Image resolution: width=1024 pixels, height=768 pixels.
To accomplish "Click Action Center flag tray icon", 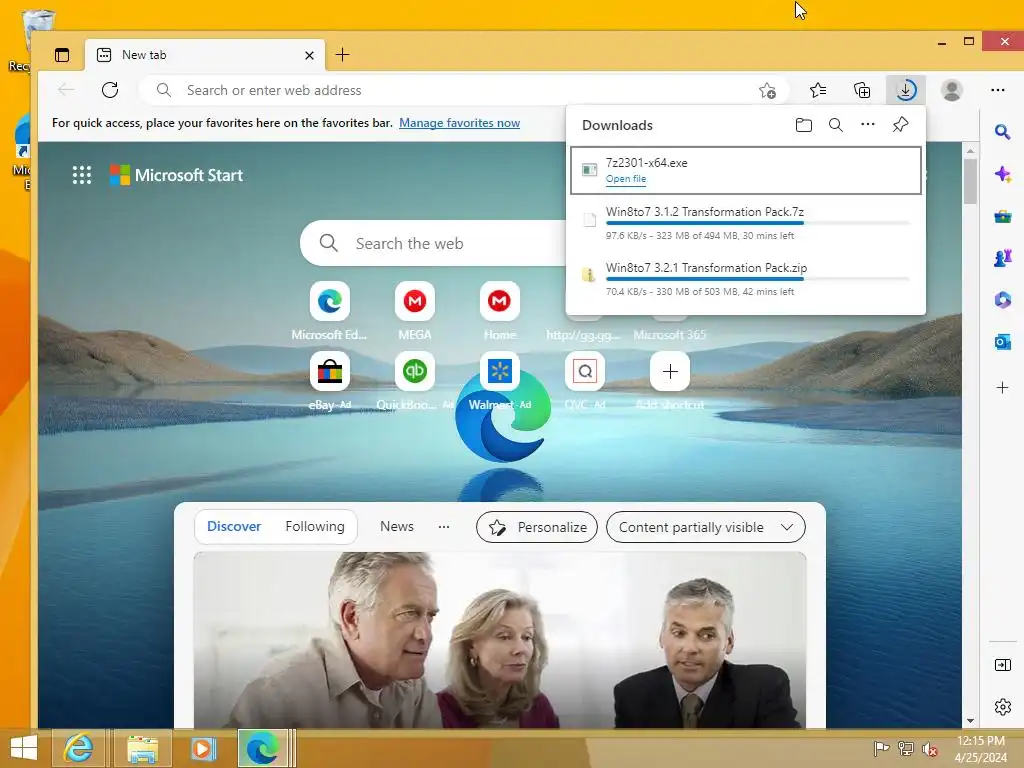I will pyautogui.click(x=881, y=748).
